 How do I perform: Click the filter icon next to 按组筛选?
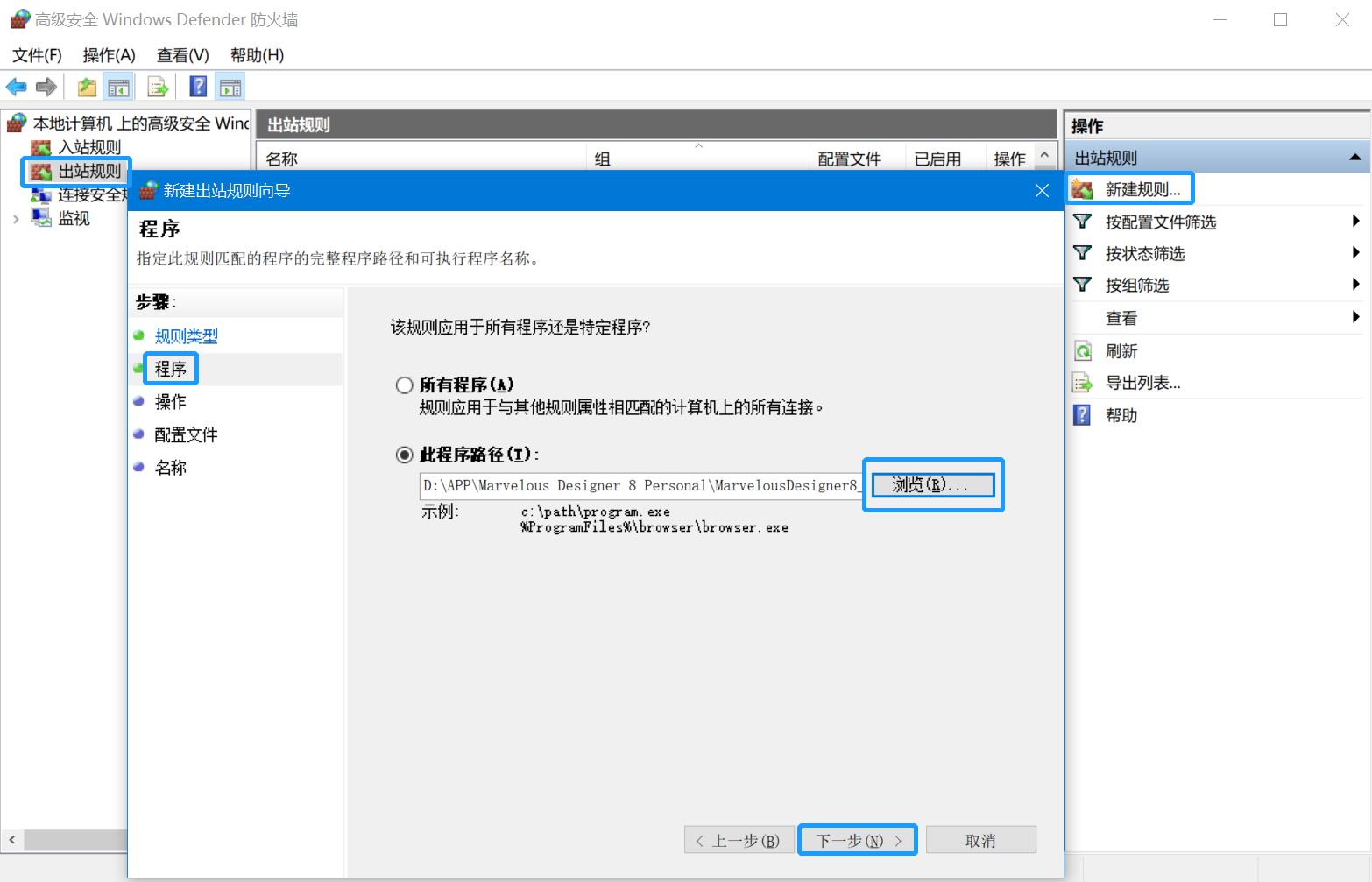coord(1083,285)
